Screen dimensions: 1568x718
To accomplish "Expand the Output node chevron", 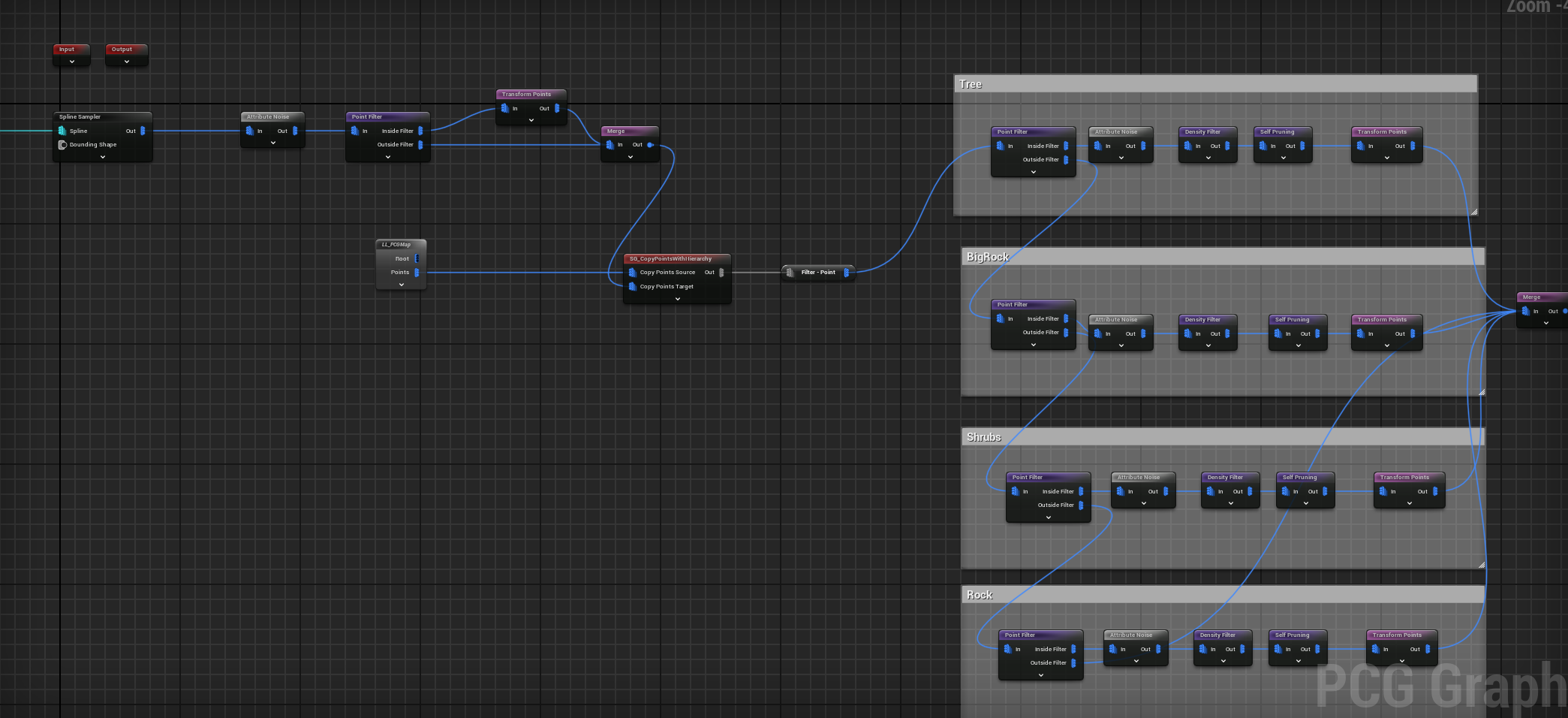I will [x=127, y=62].
